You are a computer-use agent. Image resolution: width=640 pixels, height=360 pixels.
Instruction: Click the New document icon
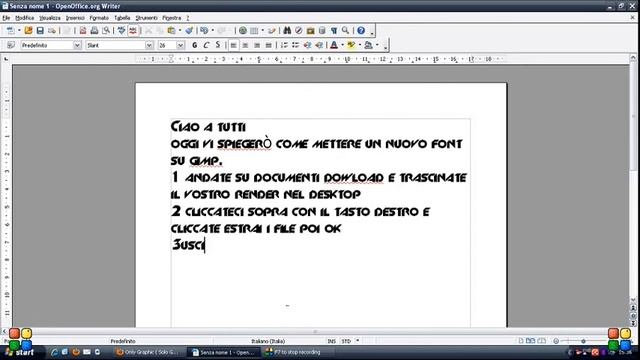(10, 31)
